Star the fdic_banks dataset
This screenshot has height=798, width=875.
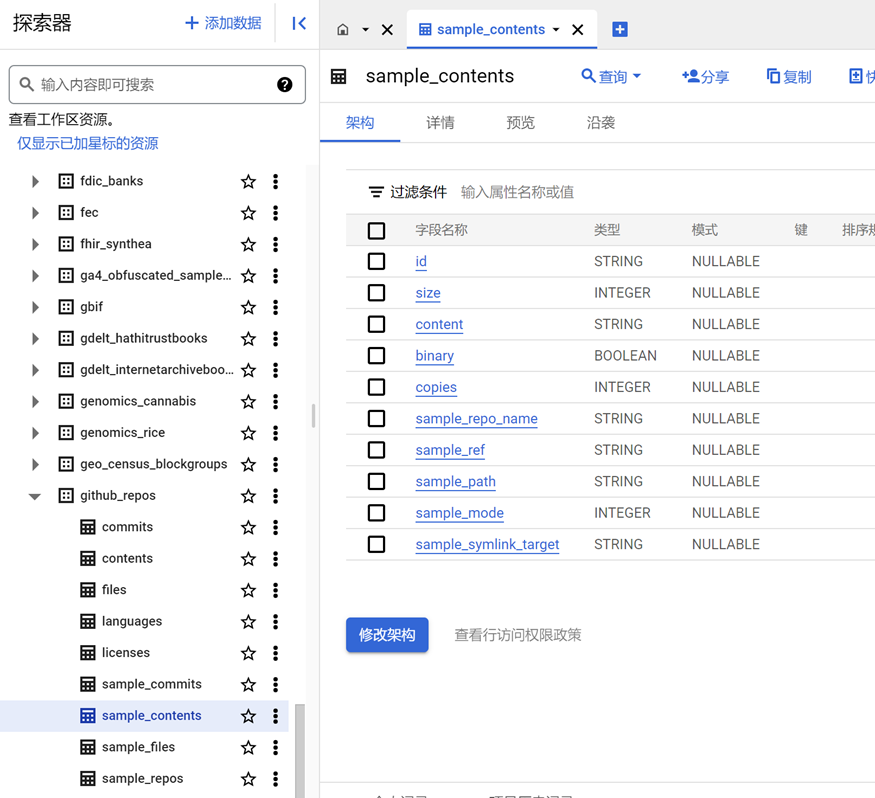pyautogui.click(x=248, y=182)
